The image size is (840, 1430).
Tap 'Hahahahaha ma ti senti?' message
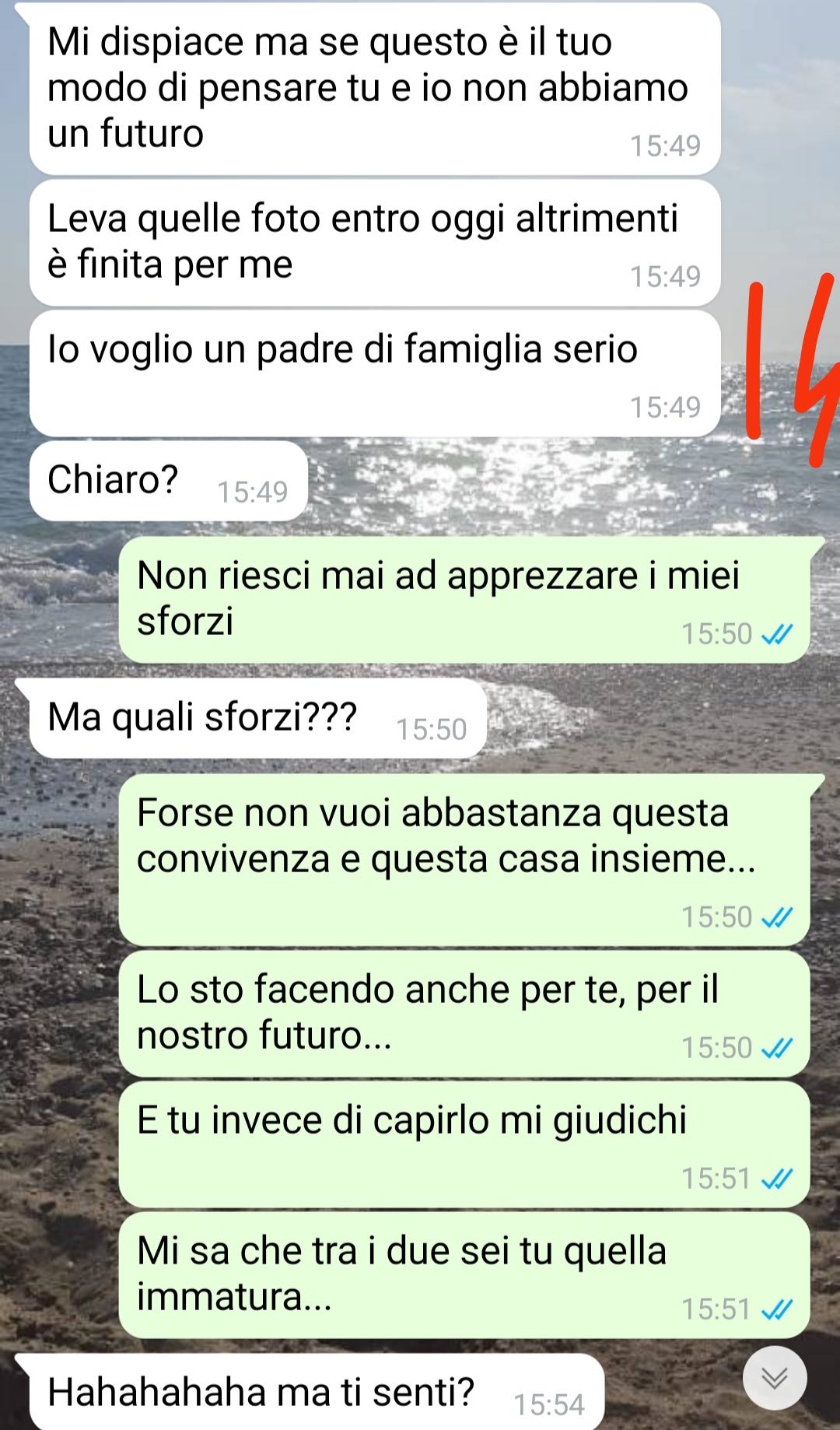(317, 1391)
